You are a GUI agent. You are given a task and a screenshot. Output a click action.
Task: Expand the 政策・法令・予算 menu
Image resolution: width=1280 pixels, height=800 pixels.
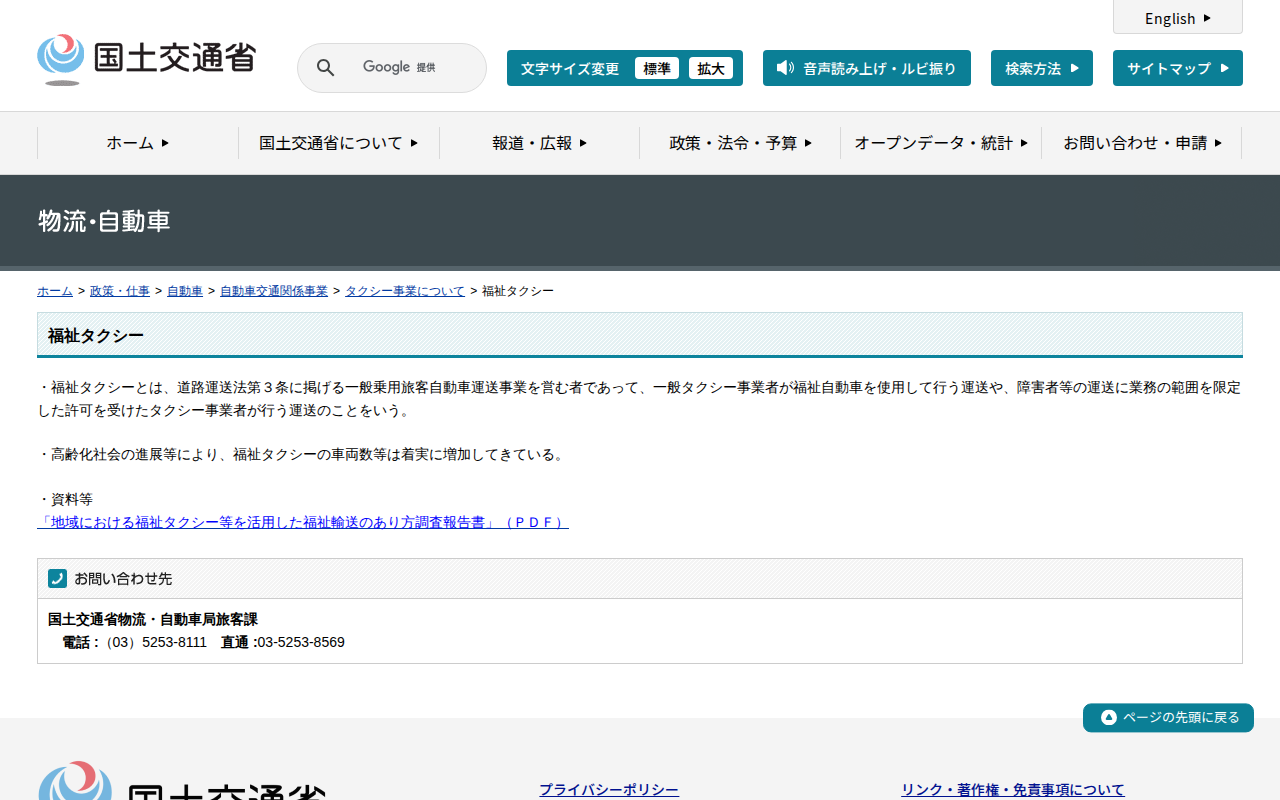tap(740, 143)
